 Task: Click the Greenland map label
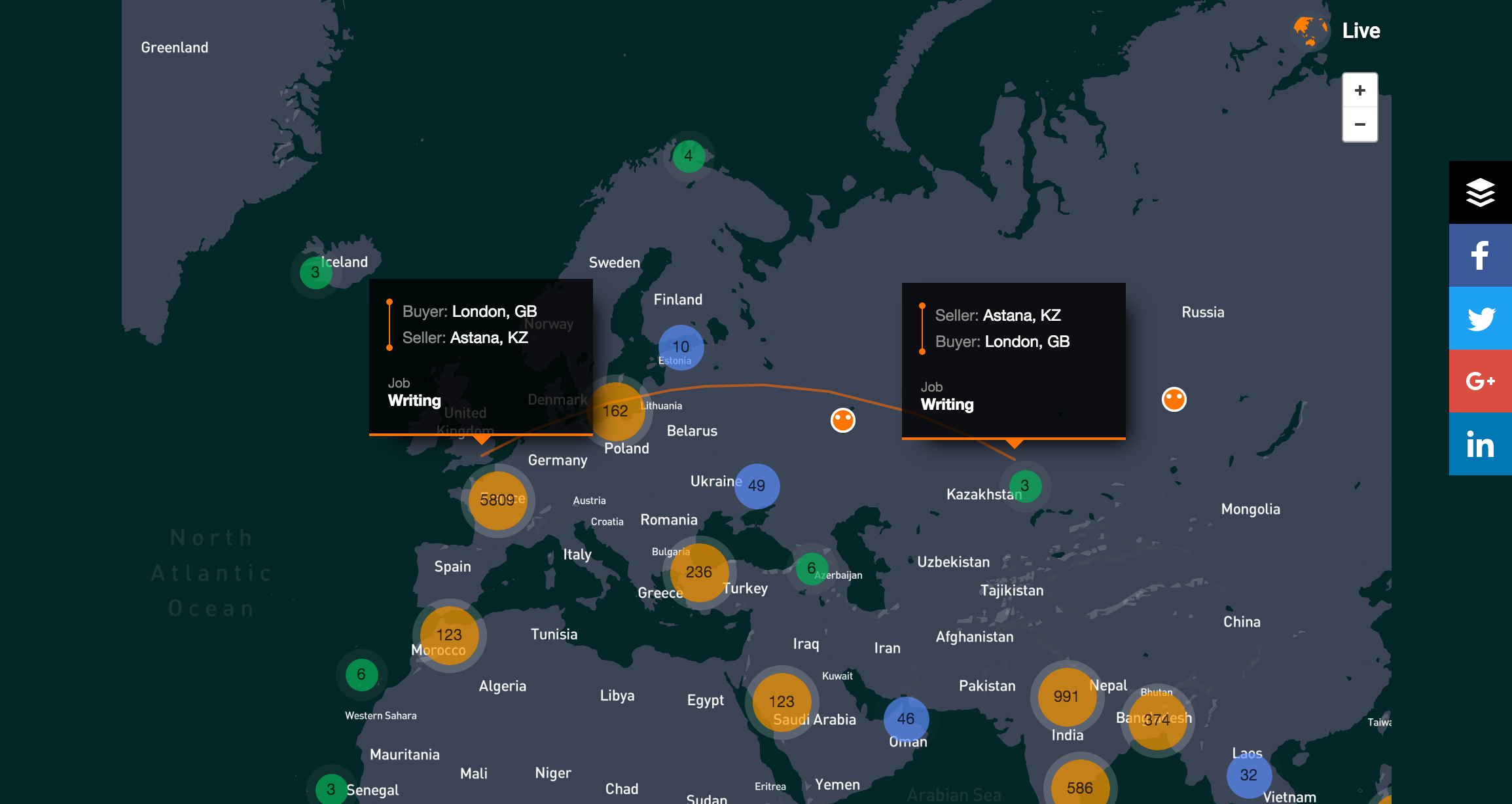click(175, 48)
